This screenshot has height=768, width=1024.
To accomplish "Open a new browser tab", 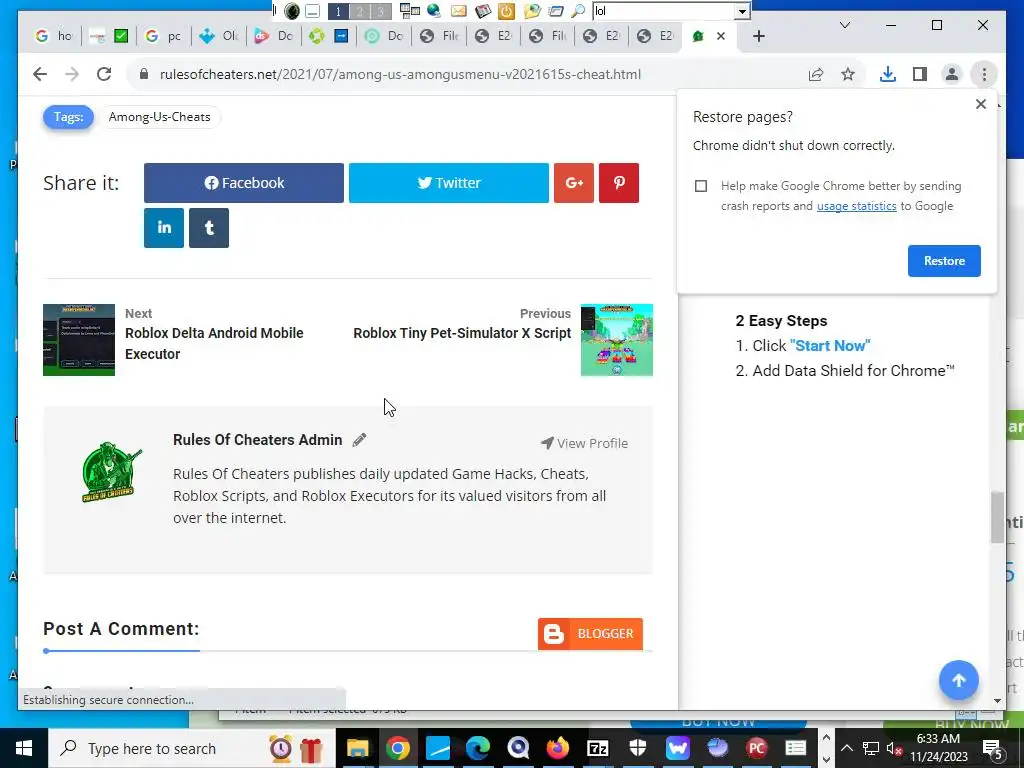I will pos(758,37).
